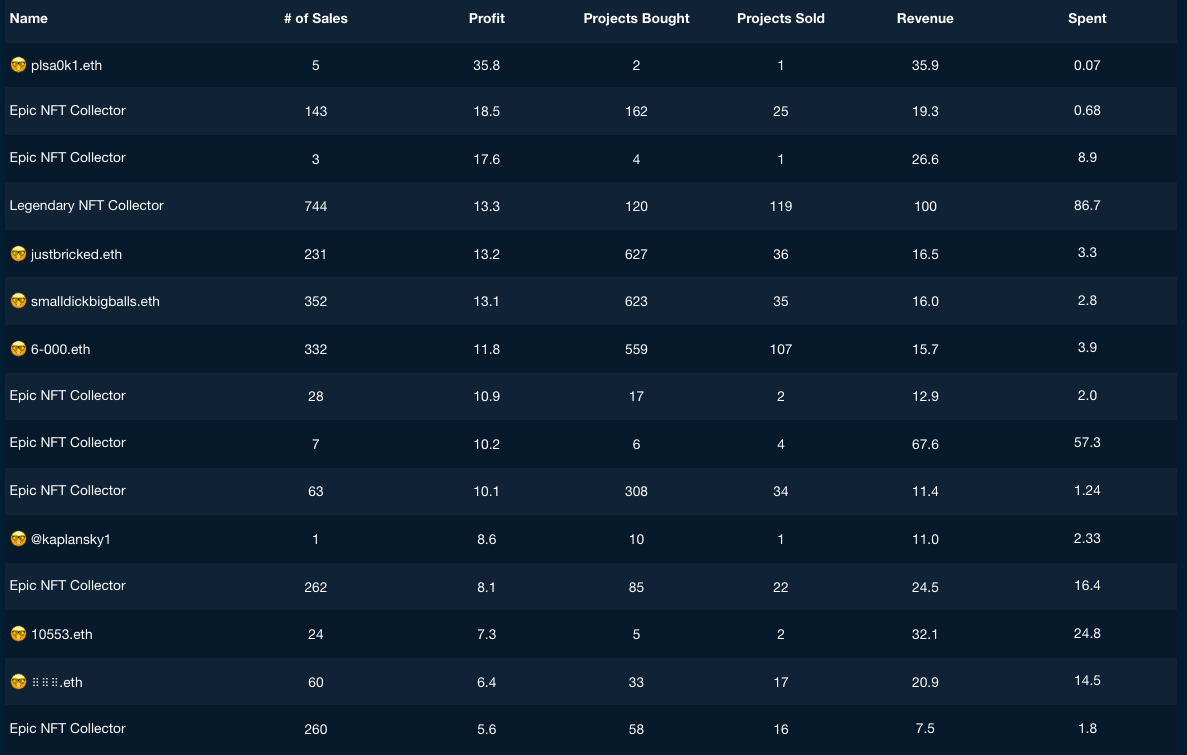Image resolution: width=1187 pixels, height=755 pixels.
Task: Click the 100 revenue cell of Legendary collector
Action: pyautogui.click(x=925, y=206)
